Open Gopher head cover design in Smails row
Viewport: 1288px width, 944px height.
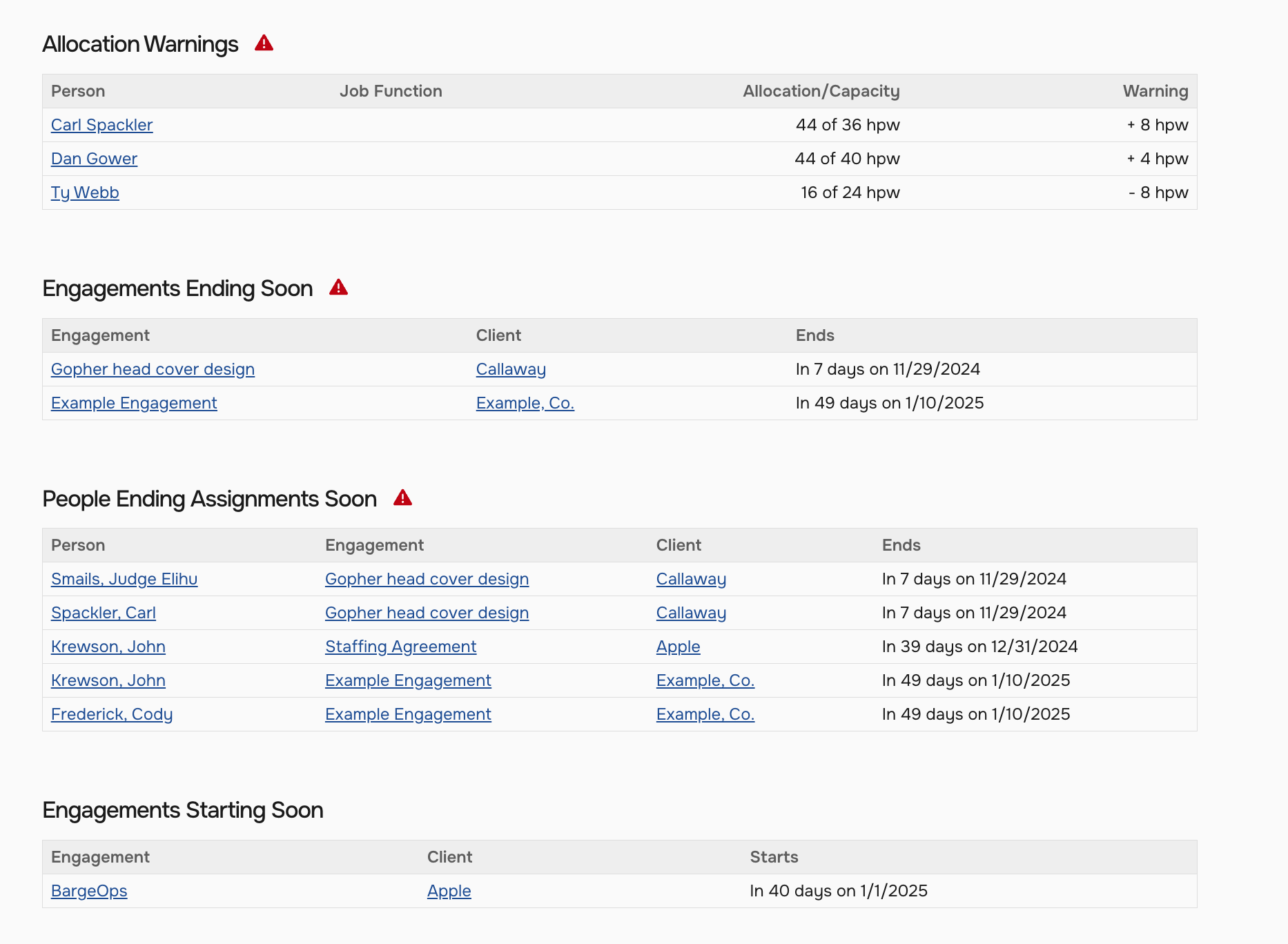[x=427, y=579]
